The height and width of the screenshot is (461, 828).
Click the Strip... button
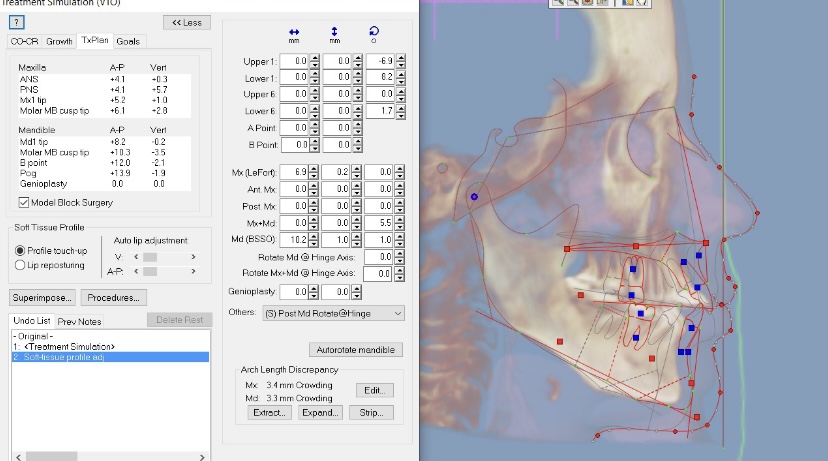click(371, 412)
